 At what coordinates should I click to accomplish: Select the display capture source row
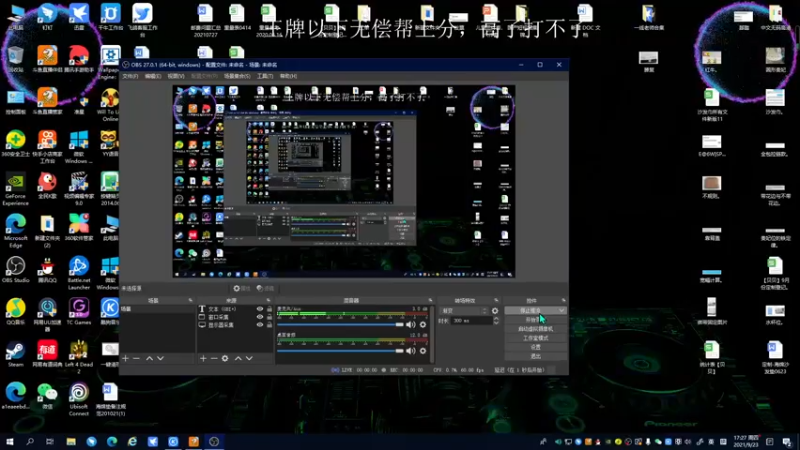[x=235, y=324]
